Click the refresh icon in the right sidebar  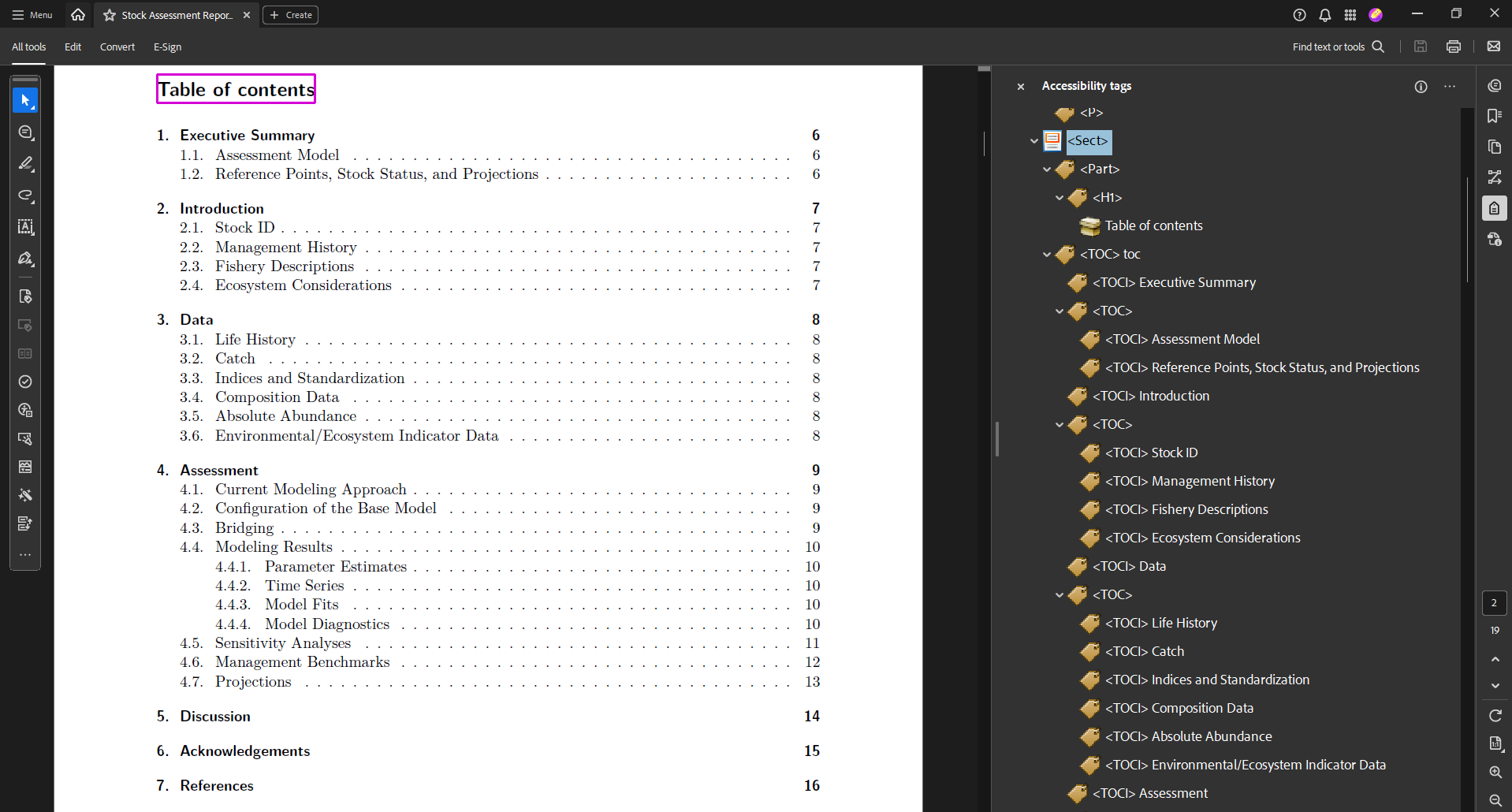point(1495,715)
